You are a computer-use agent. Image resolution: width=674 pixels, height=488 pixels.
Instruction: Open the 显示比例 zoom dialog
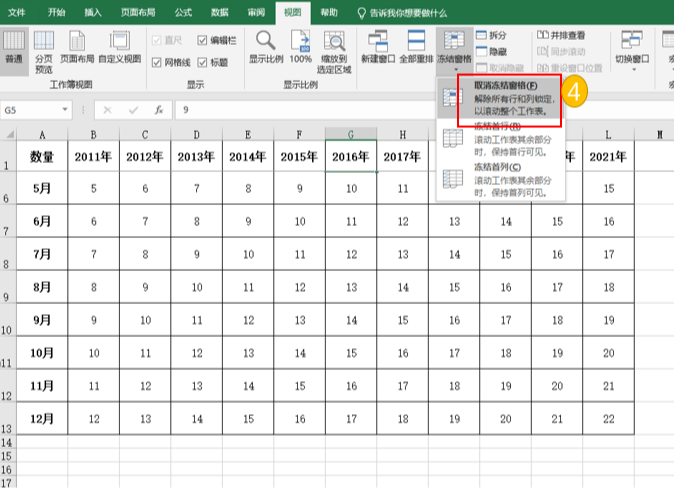pyautogui.click(x=266, y=47)
